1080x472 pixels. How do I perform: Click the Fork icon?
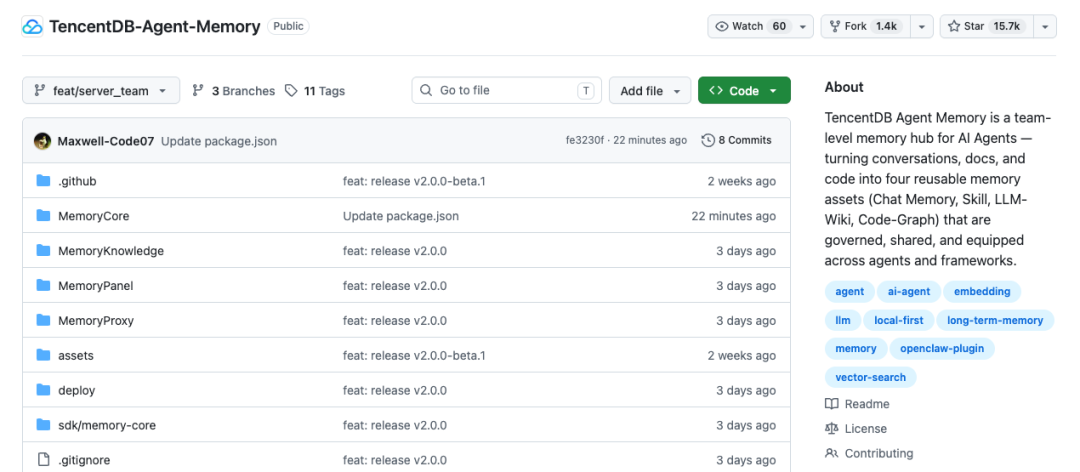tap(835, 26)
